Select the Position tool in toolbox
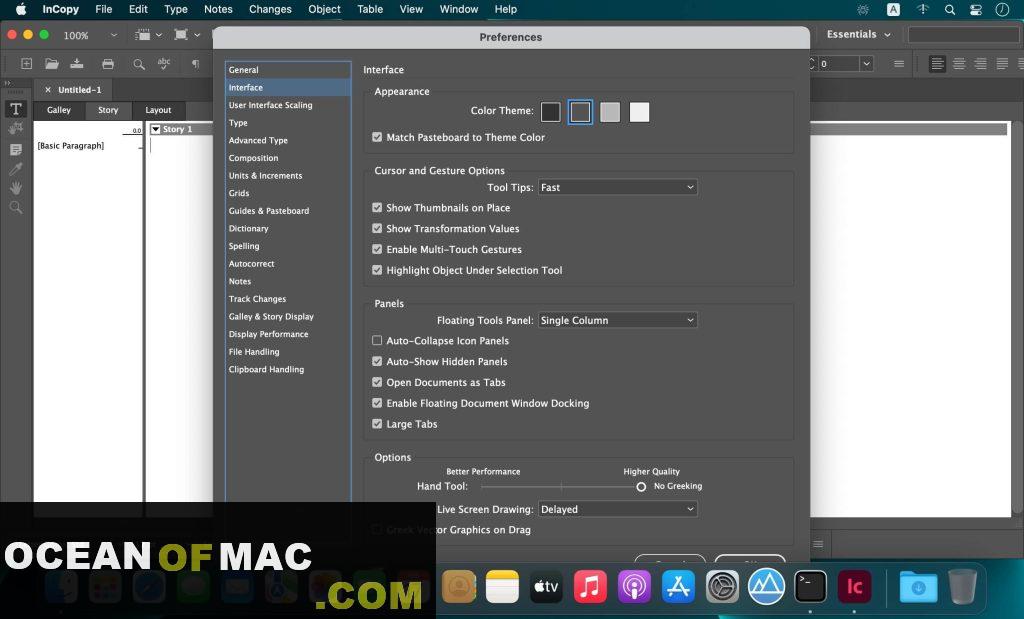The image size is (1024, 619). [16, 129]
